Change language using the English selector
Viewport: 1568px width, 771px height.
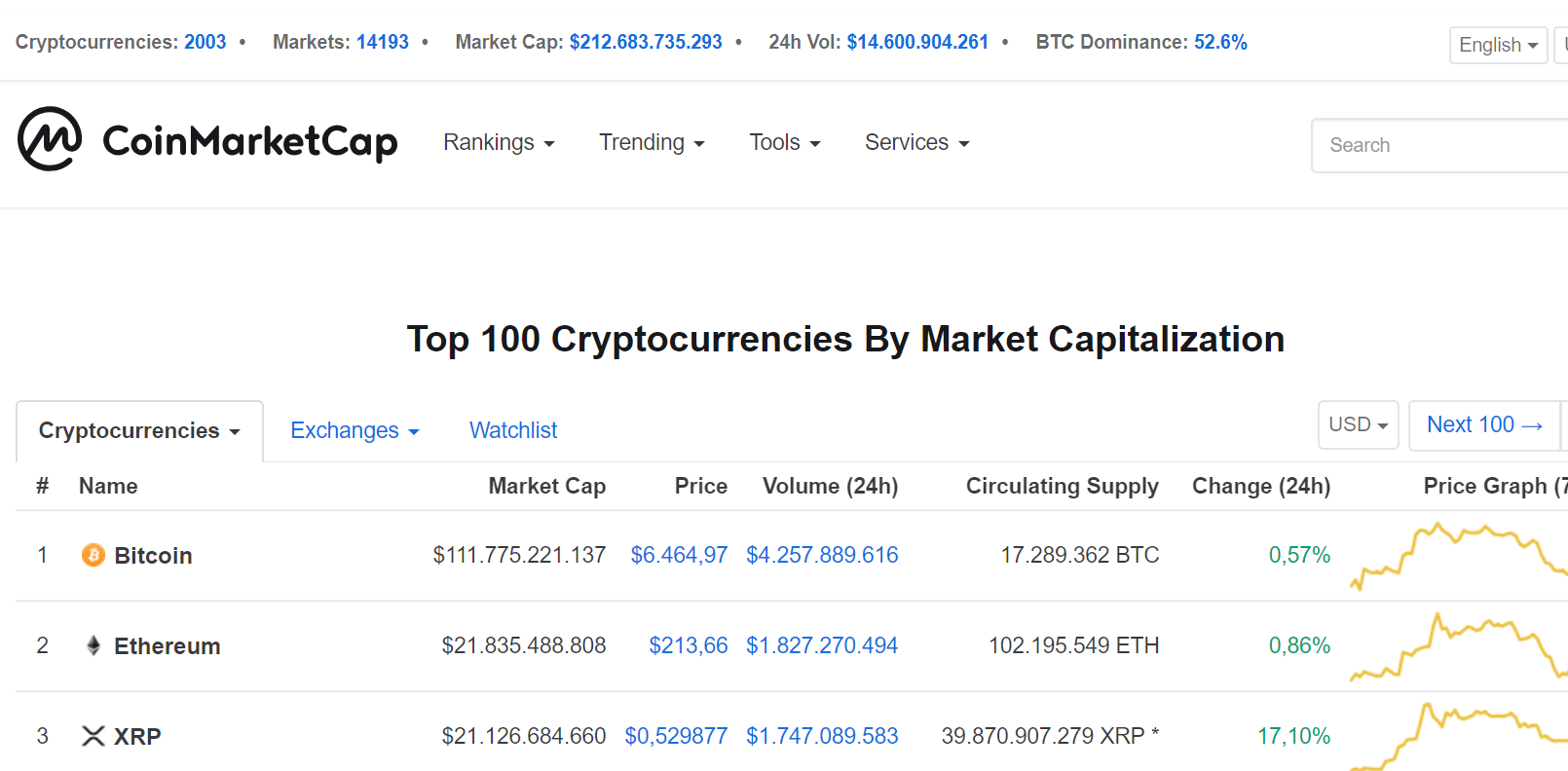[1498, 45]
